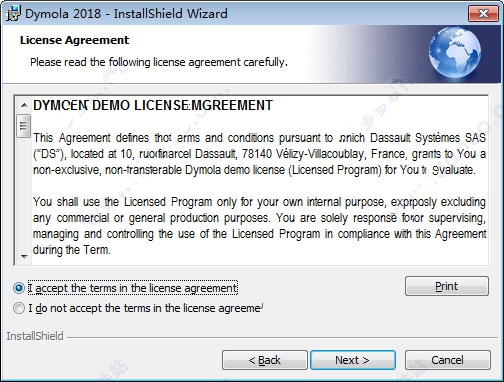The height and width of the screenshot is (382, 504).
Task: Click the installer icon in the title bar
Action: click(x=13, y=14)
